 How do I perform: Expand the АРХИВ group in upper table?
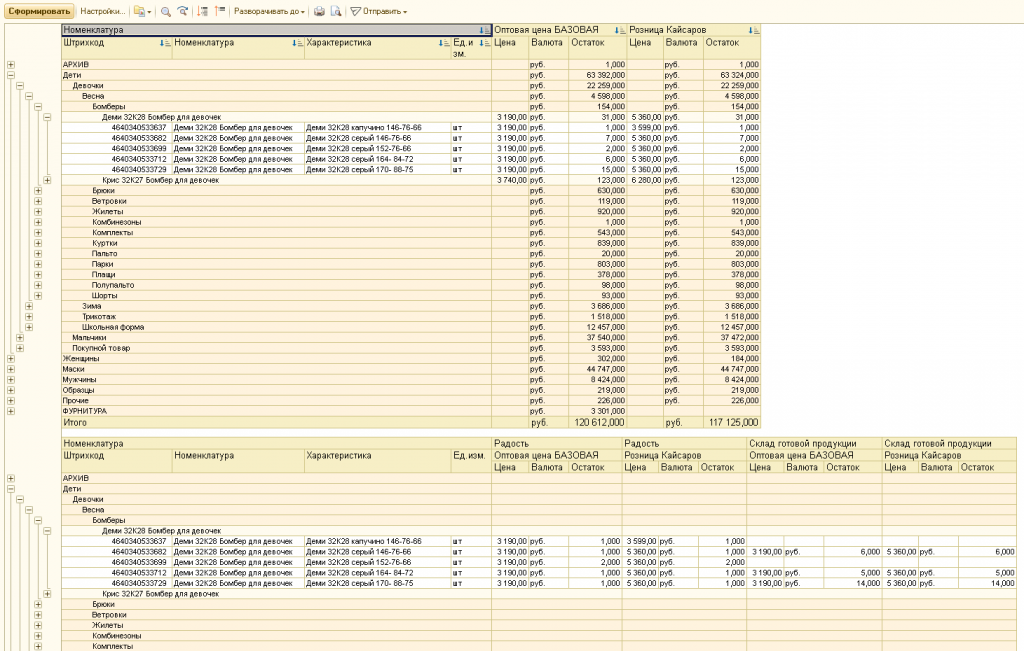[10, 65]
